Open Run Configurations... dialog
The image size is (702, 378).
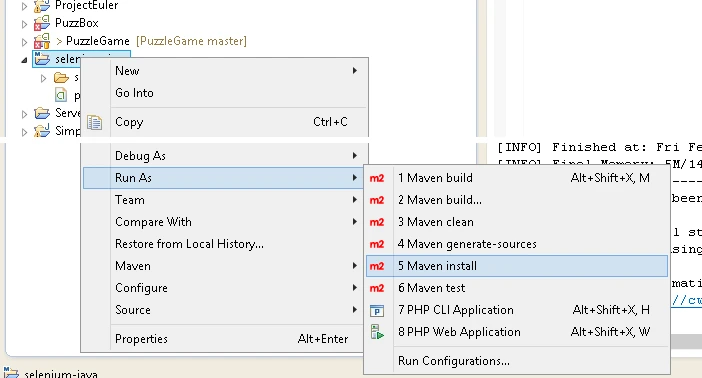(x=517, y=361)
